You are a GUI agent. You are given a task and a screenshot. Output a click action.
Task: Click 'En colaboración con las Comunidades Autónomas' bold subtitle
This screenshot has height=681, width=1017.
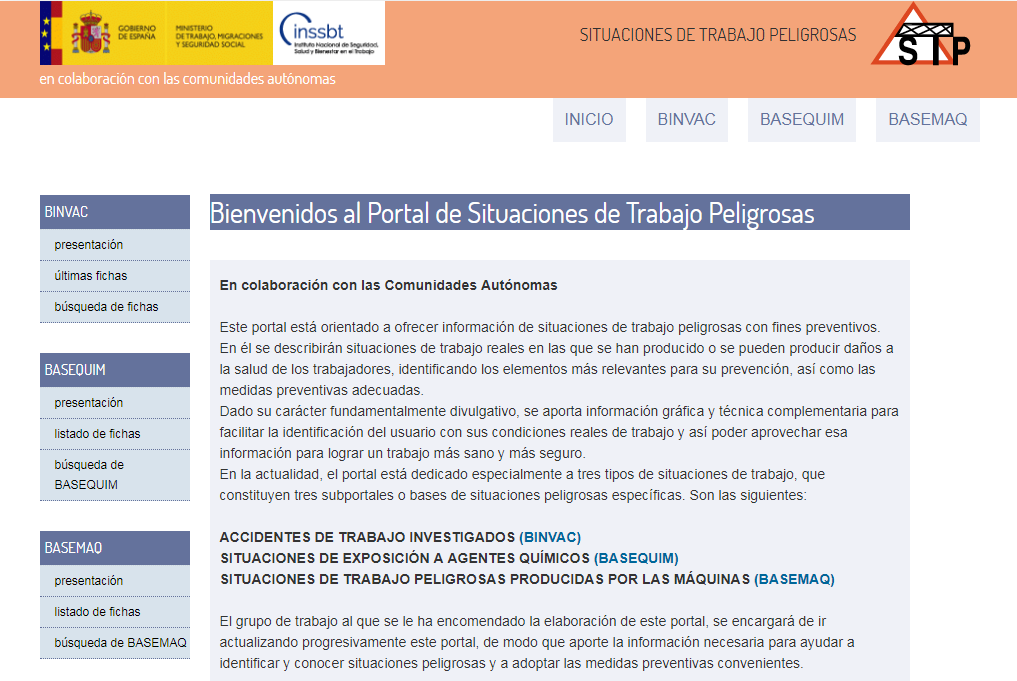[389, 285]
